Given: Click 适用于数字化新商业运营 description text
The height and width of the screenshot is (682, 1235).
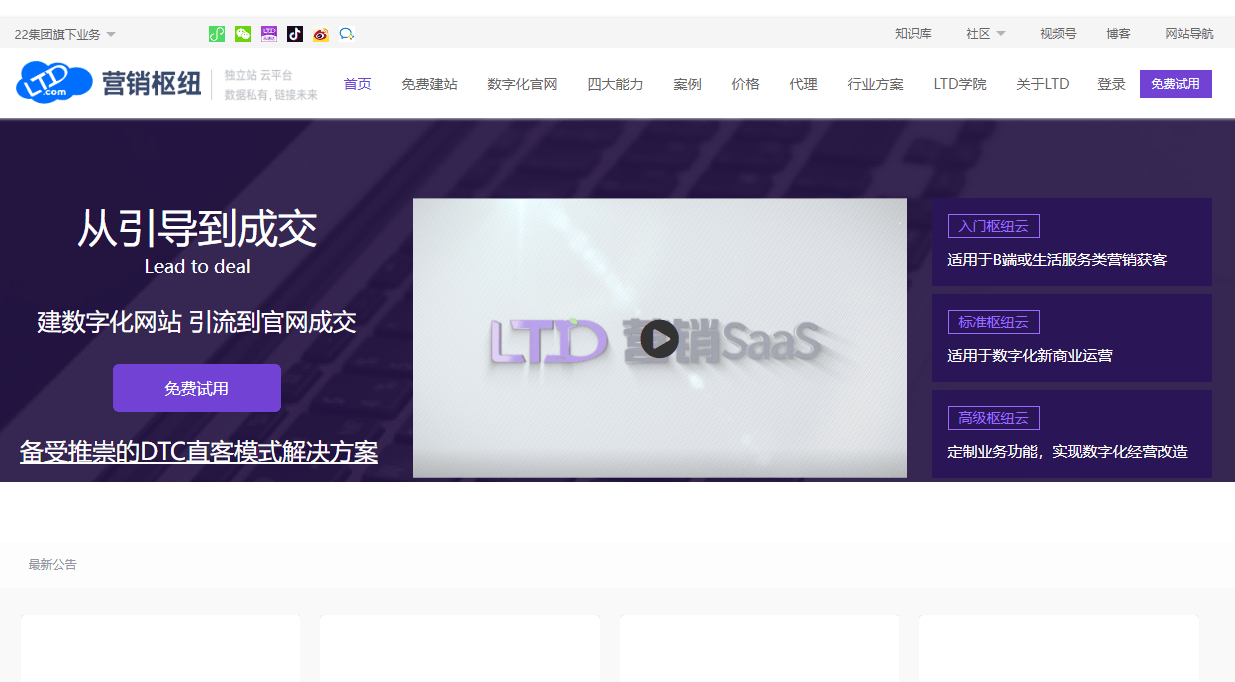Looking at the screenshot, I should pyautogui.click(x=1030, y=355).
